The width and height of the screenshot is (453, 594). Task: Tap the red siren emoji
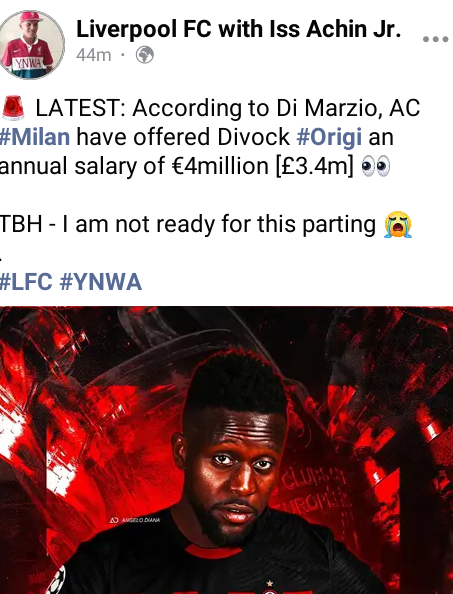coord(13,108)
